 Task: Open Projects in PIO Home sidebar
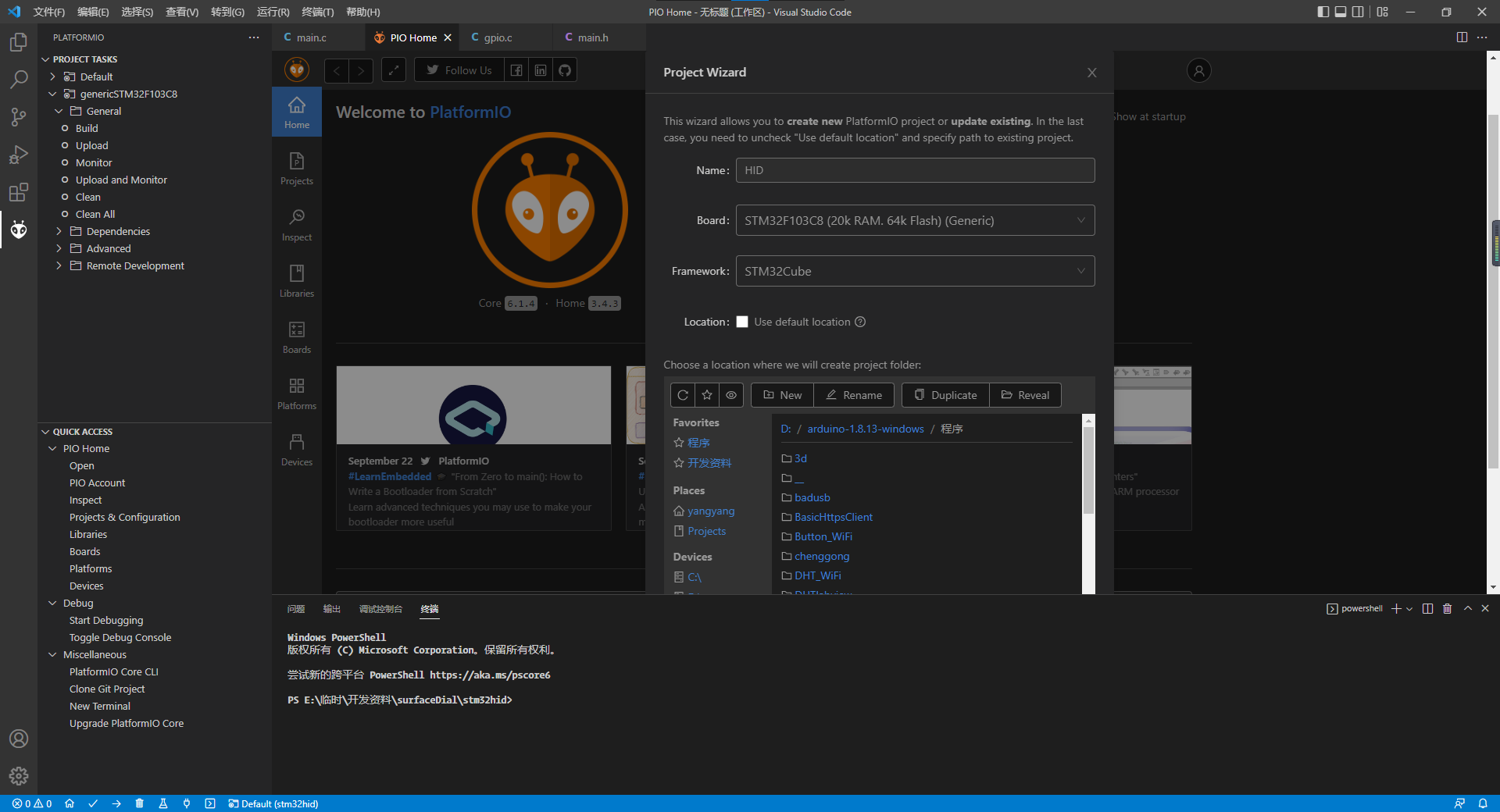click(297, 169)
